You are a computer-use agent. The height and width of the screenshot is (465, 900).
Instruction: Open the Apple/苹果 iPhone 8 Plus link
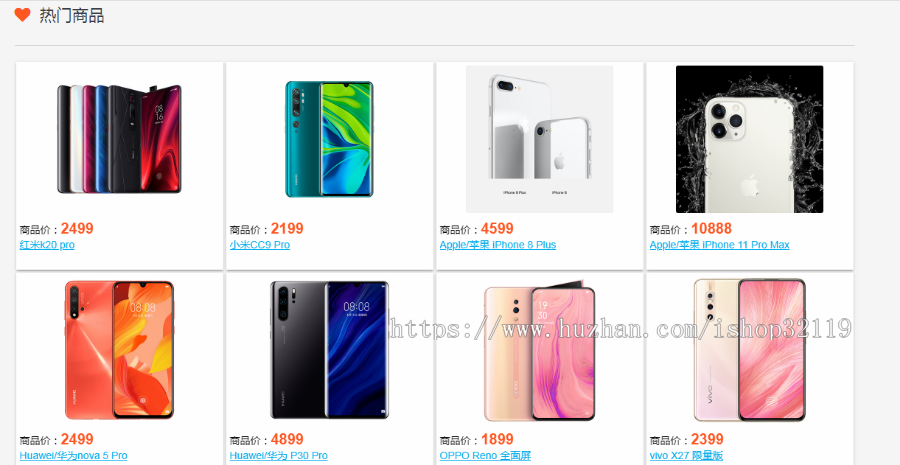pyautogui.click(x=498, y=245)
